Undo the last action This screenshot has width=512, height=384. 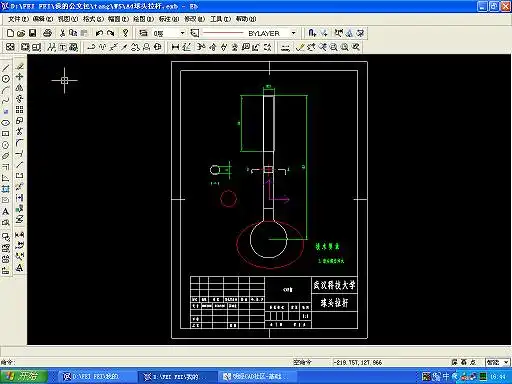pos(99,33)
